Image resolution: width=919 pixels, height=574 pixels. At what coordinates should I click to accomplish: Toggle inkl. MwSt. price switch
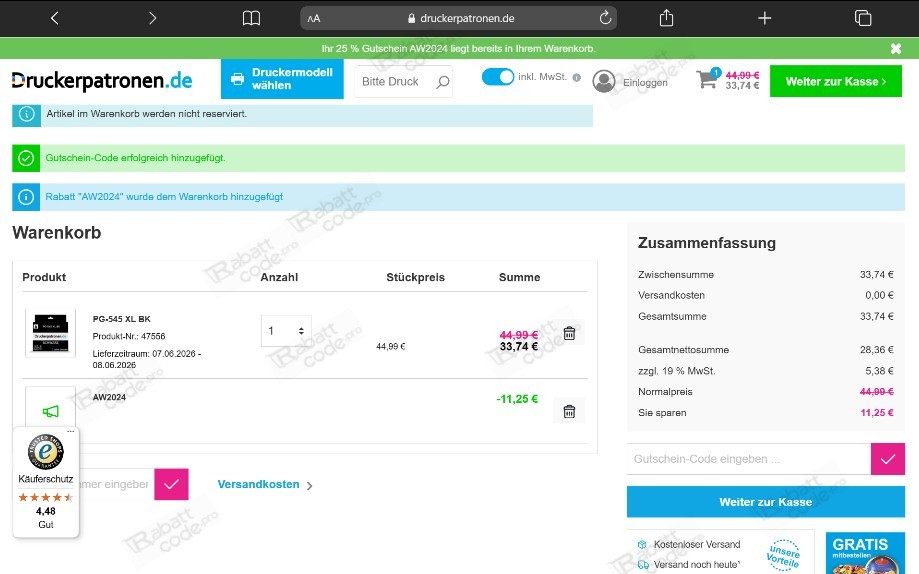pos(498,77)
